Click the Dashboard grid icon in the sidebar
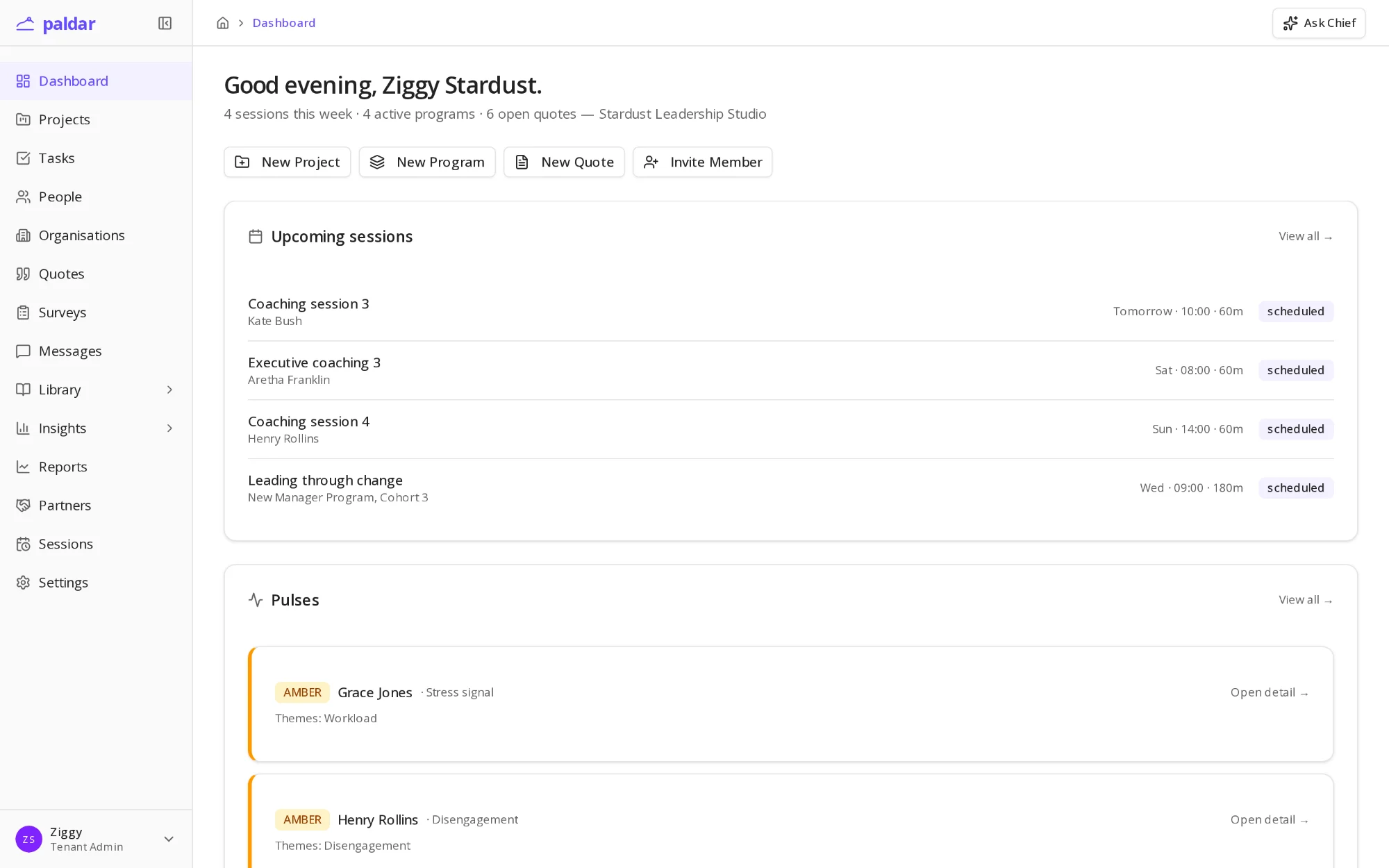 [24, 81]
